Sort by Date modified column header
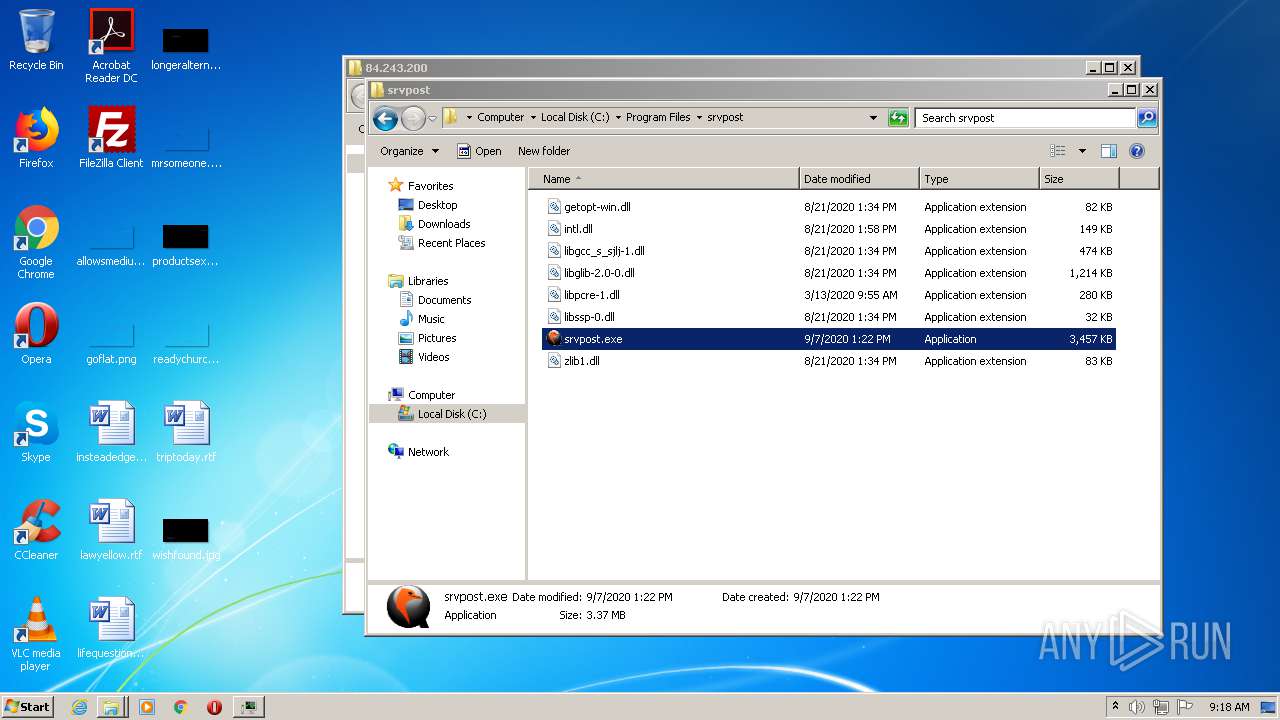The width and height of the screenshot is (1280, 720). tap(859, 179)
